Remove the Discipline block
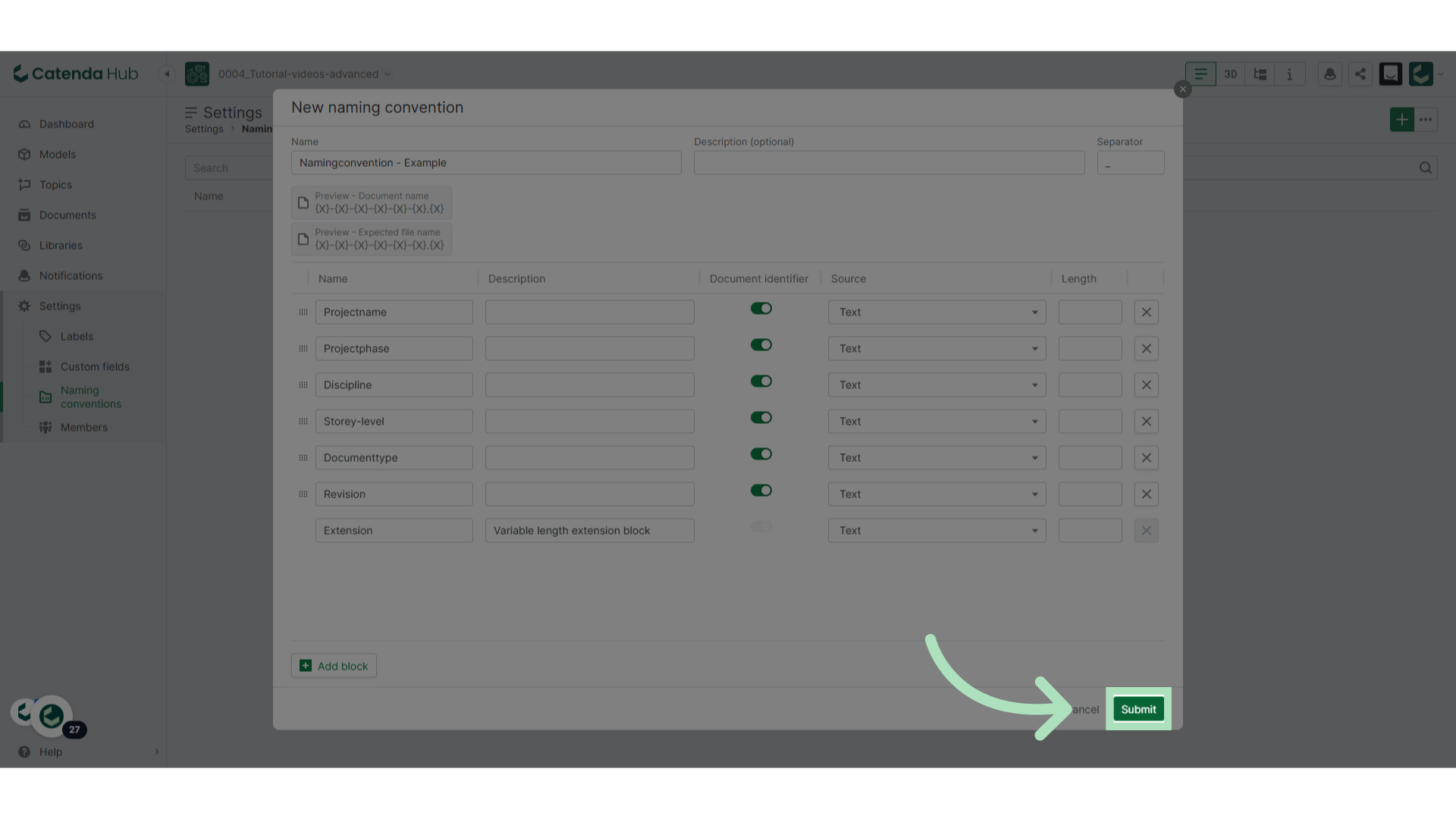 point(1147,384)
